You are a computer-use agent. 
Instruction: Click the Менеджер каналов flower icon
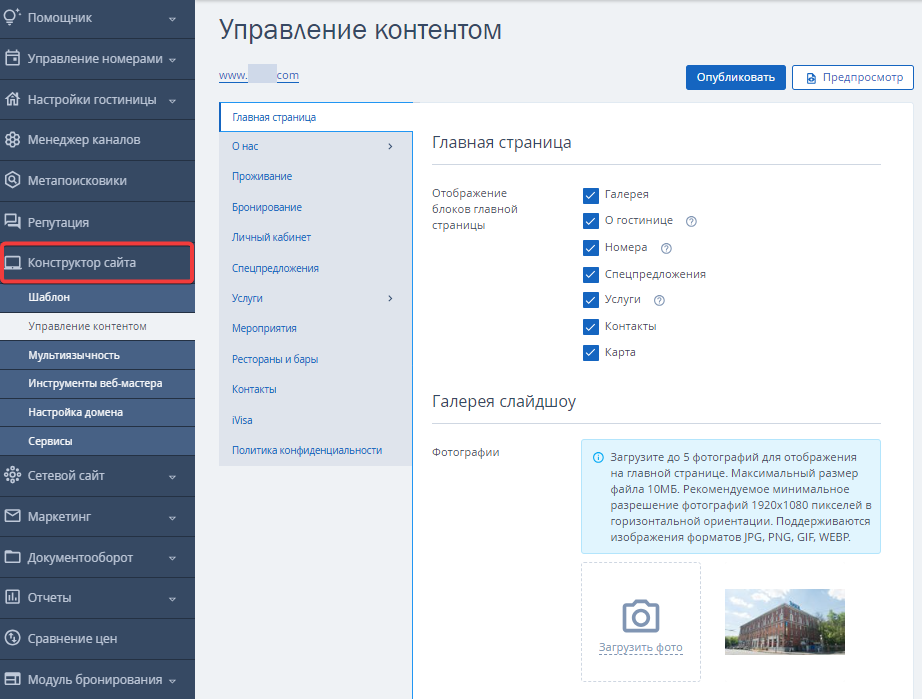point(12,140)
